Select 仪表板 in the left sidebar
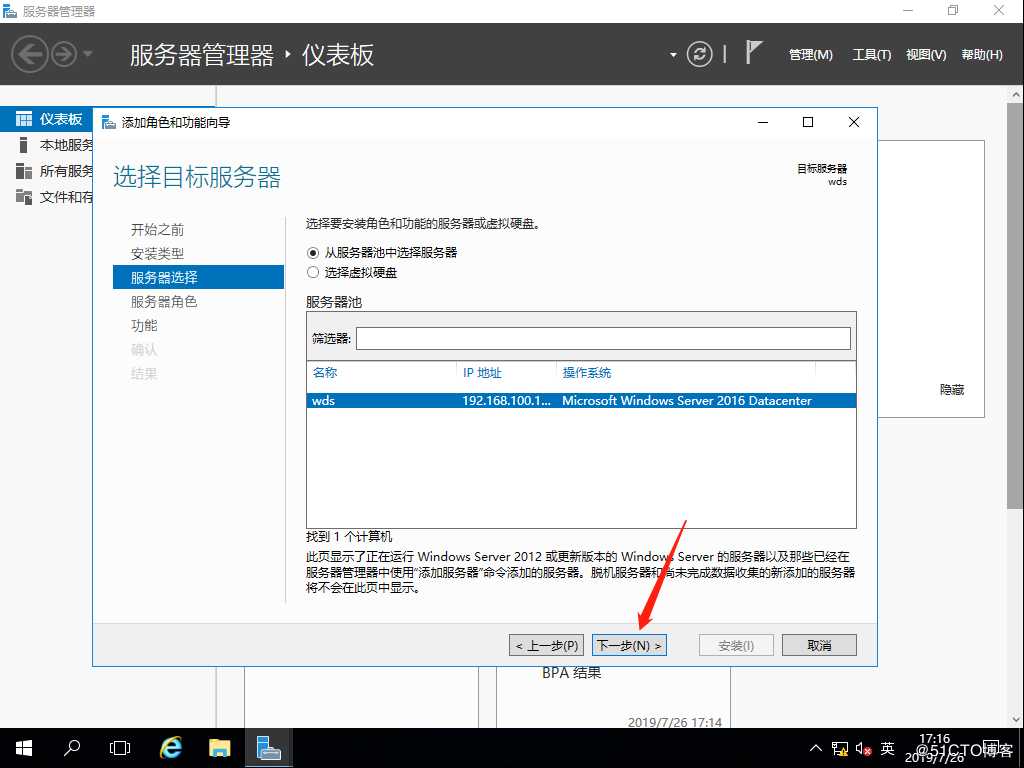This screenshot has height=768, width=1024. tap(47, 119)
